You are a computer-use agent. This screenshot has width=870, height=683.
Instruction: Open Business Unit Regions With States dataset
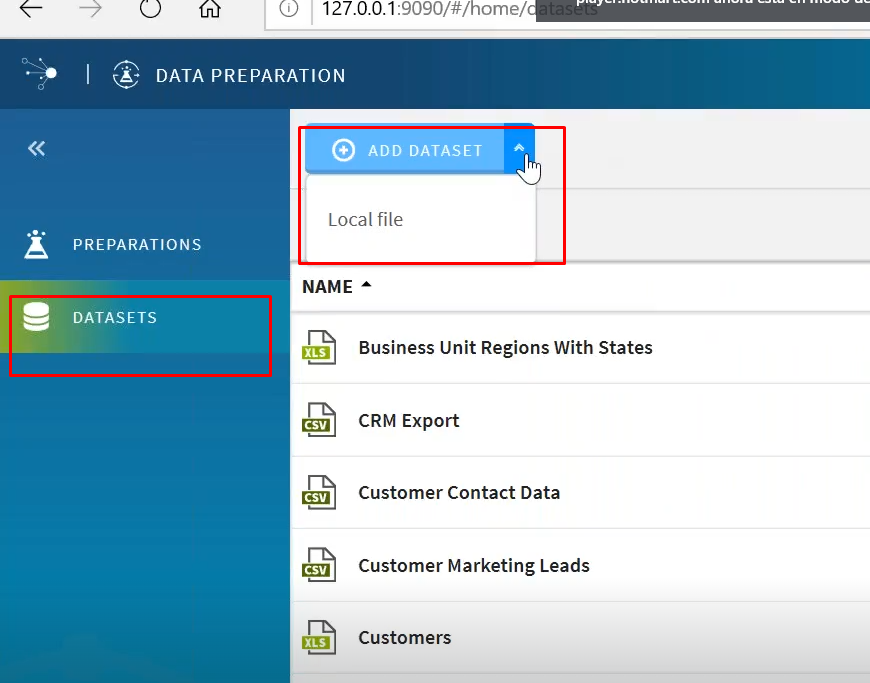[505, 347]
